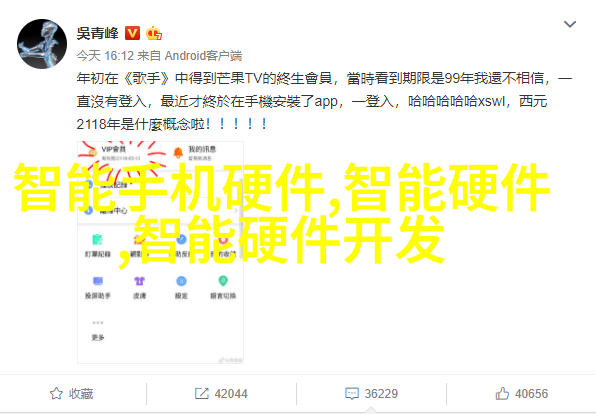Click the 40656 like count
The width and height of the screenshot is (596, 414).
tap(531, 393)
